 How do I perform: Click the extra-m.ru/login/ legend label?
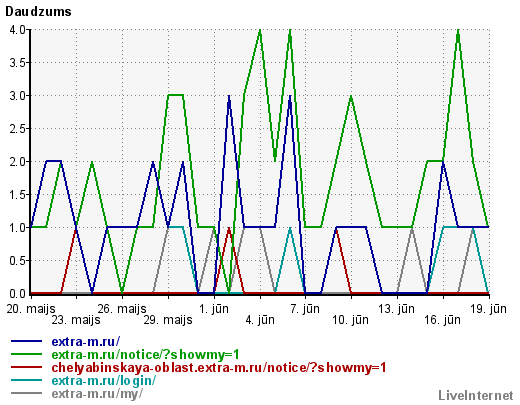pyautogui.click(x=104, y=381)
